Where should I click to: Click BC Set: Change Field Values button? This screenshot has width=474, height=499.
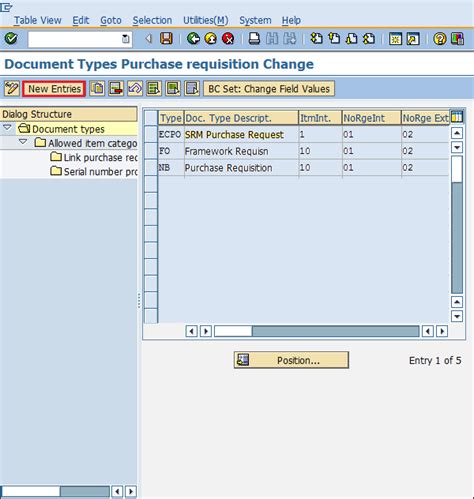269,89
